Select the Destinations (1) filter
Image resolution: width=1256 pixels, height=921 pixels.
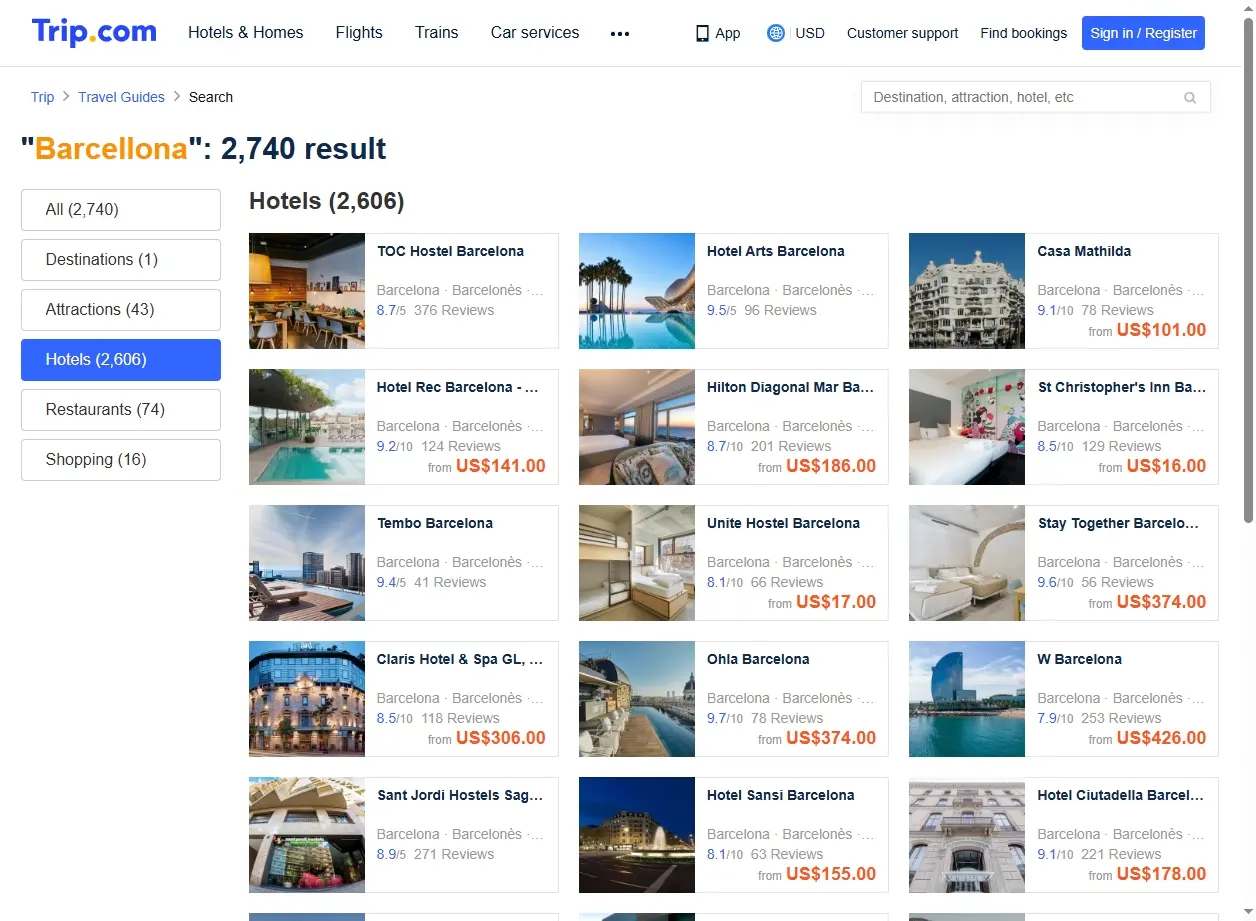point(121,260)
